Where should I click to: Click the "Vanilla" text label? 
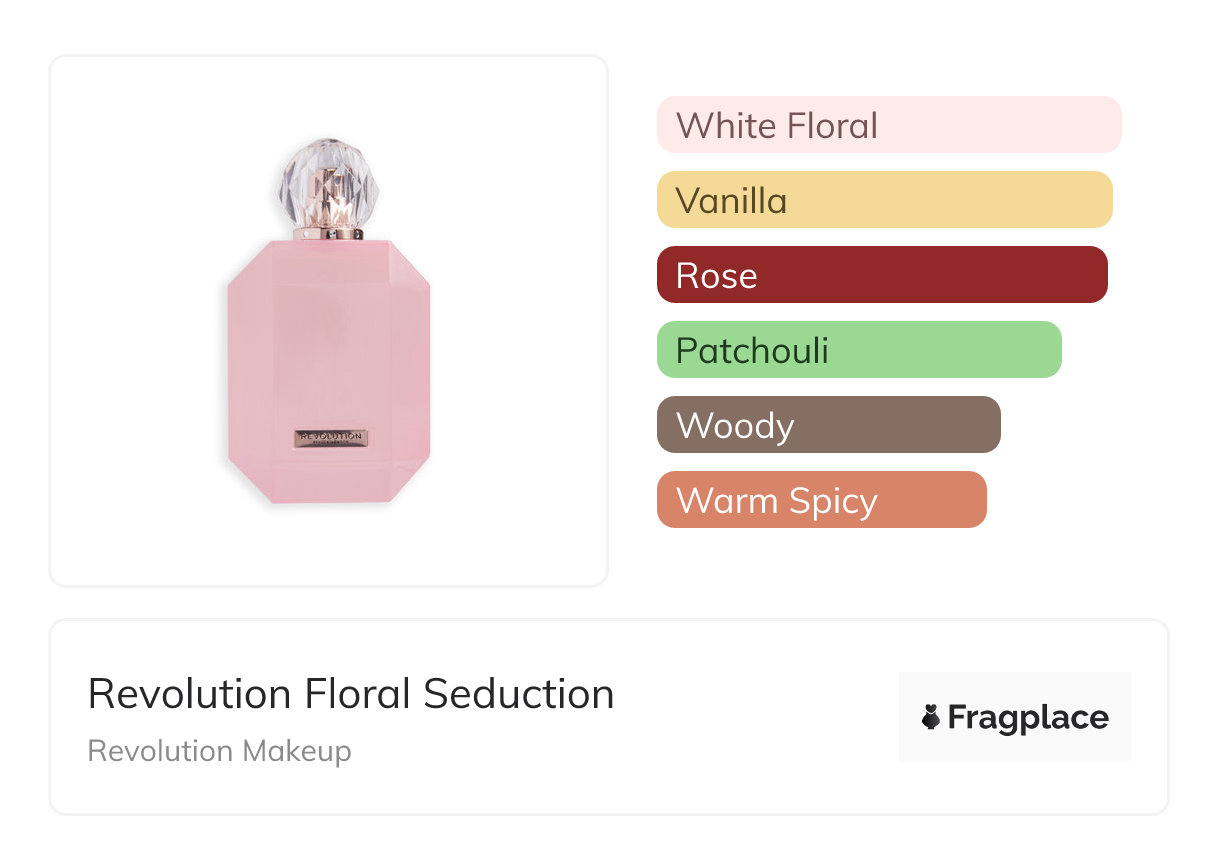(731, 201)
